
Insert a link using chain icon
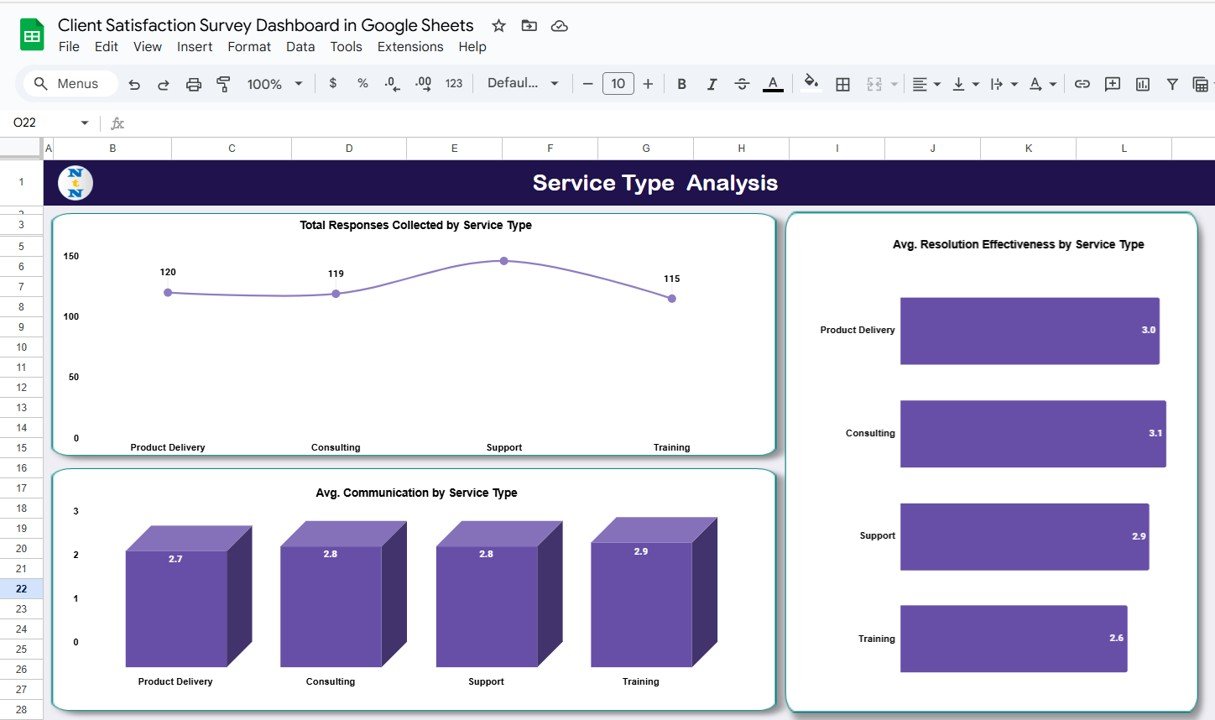pyautogui.click(x=1082, y=84)
